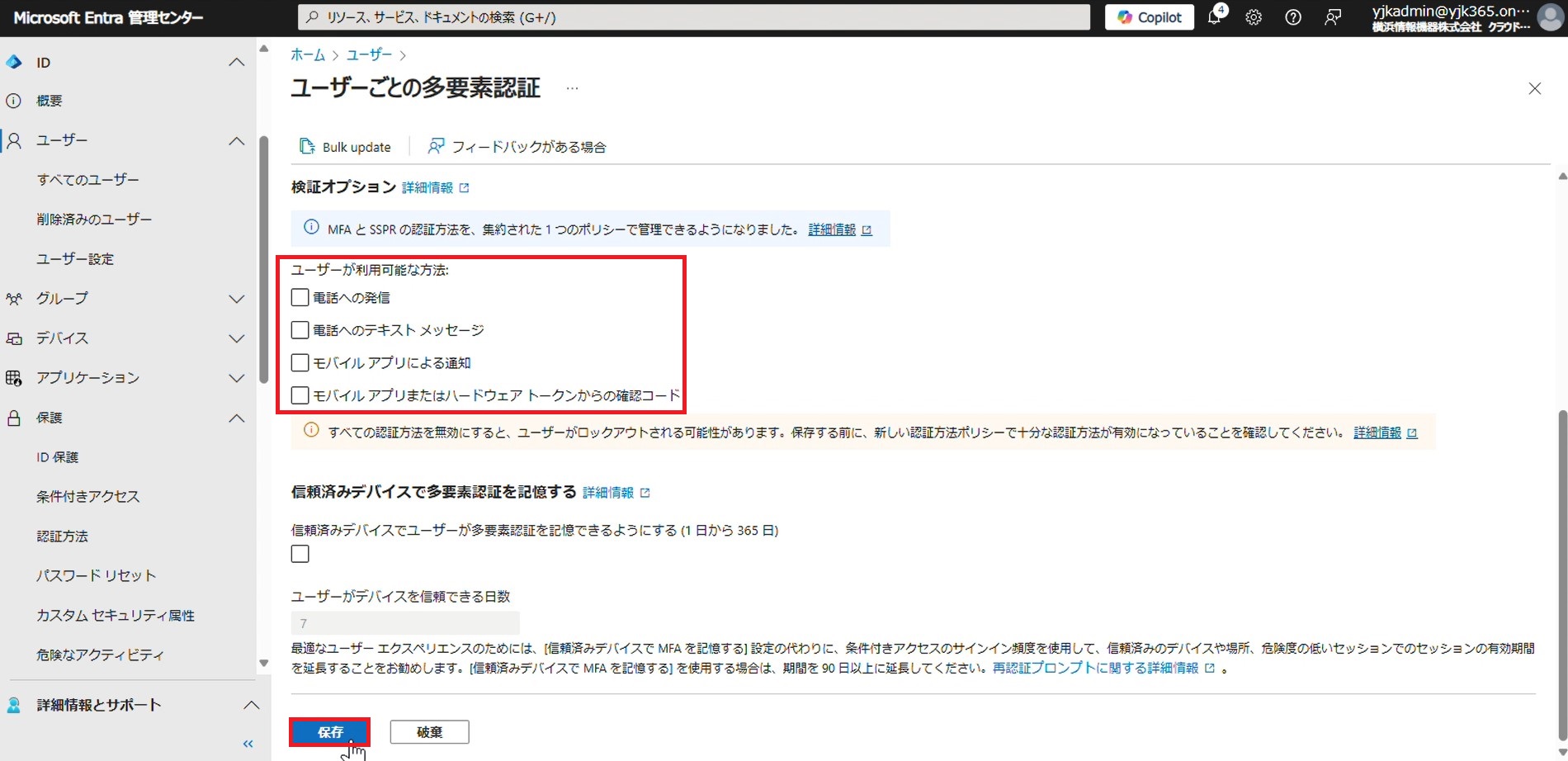The width and height of the screenshot is (1568, 761).
Task: Collapse the sidebar with double-chevron icon
Action: click(x=248, y=744)
